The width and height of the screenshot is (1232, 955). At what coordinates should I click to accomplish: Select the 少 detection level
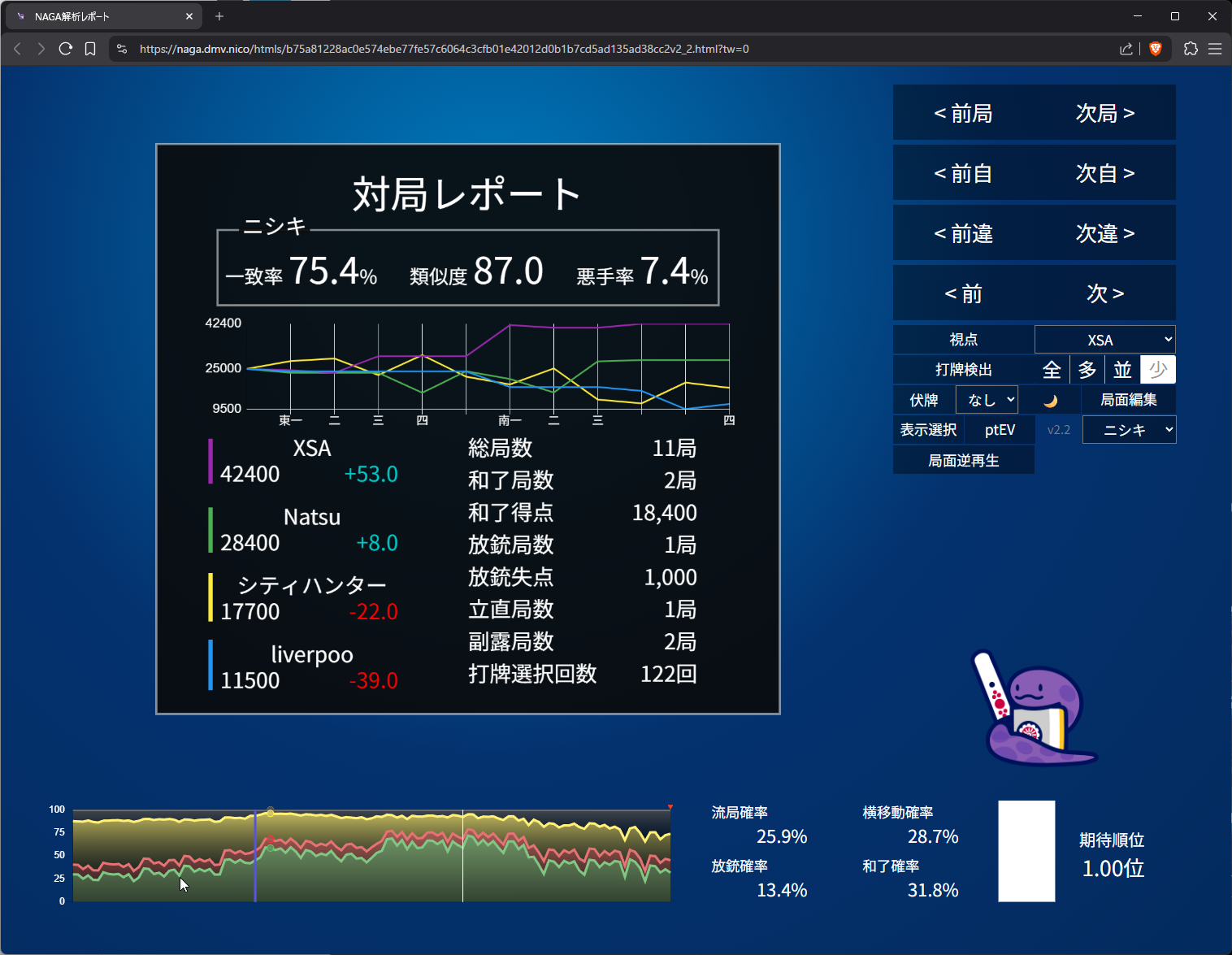[x=1158, y=370]
